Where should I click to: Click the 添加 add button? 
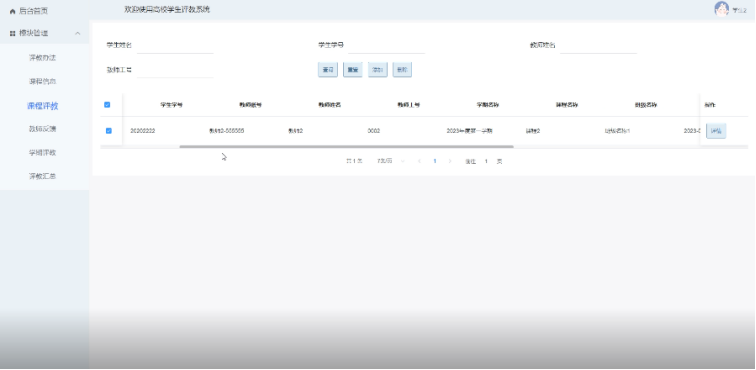tap(378, 70)
